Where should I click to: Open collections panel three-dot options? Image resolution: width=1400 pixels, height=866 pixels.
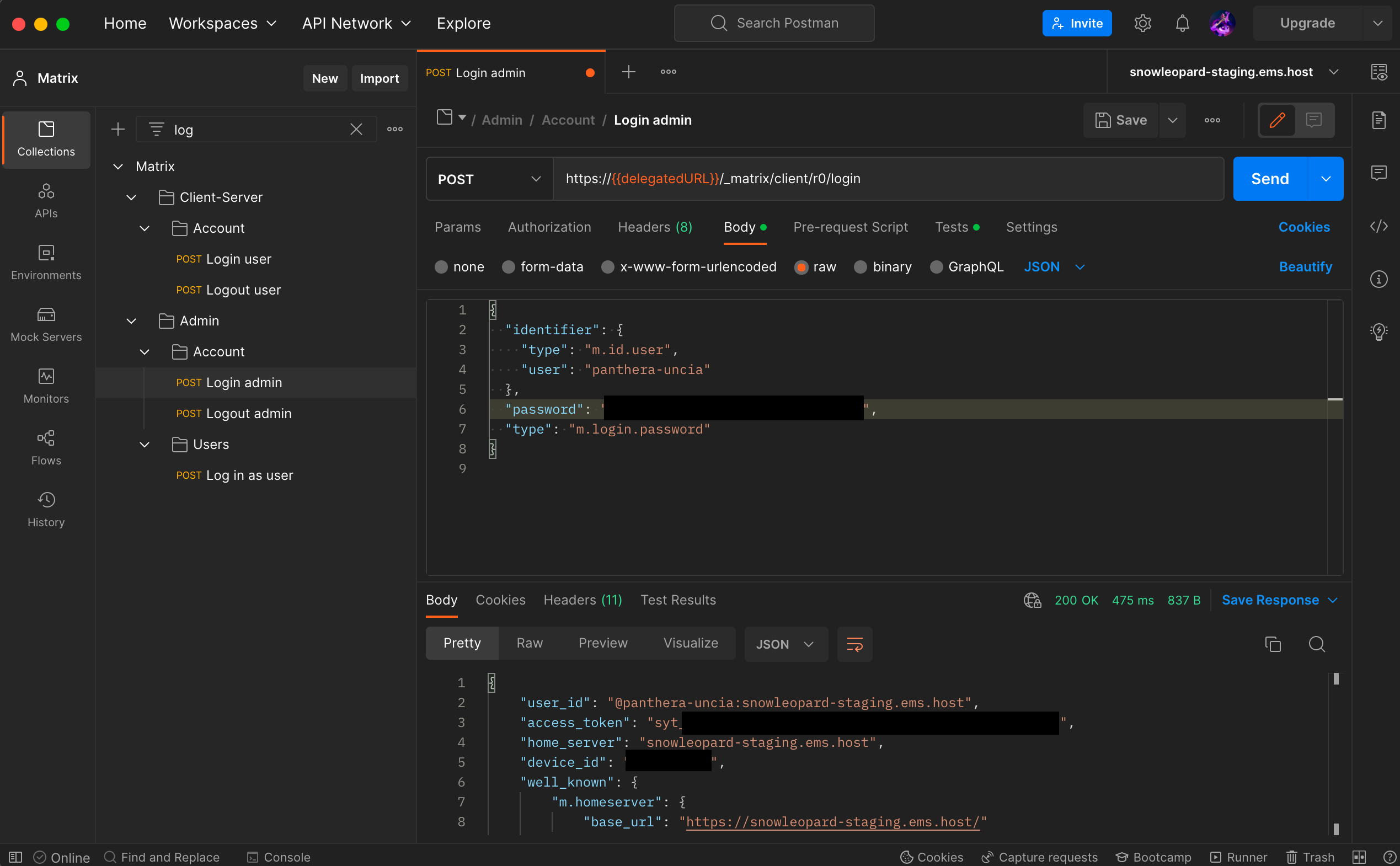pos(394,130)
